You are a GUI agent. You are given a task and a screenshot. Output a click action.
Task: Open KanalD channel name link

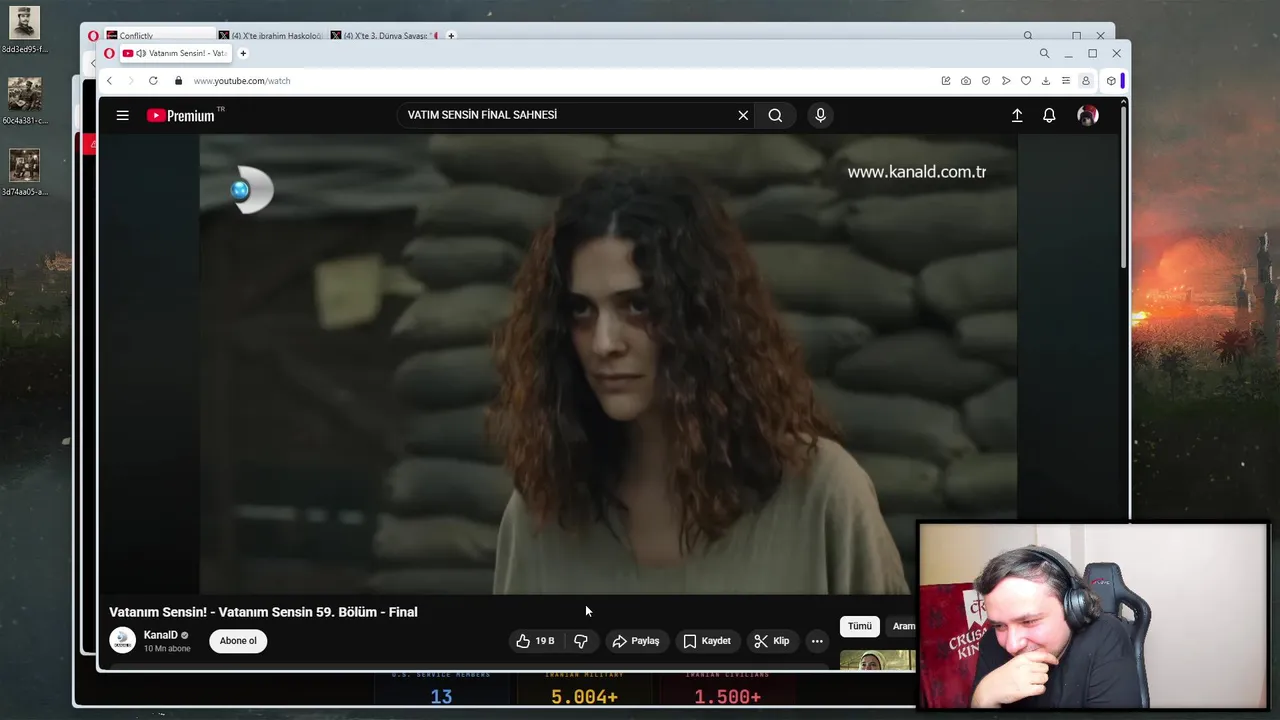coord(160,635)
